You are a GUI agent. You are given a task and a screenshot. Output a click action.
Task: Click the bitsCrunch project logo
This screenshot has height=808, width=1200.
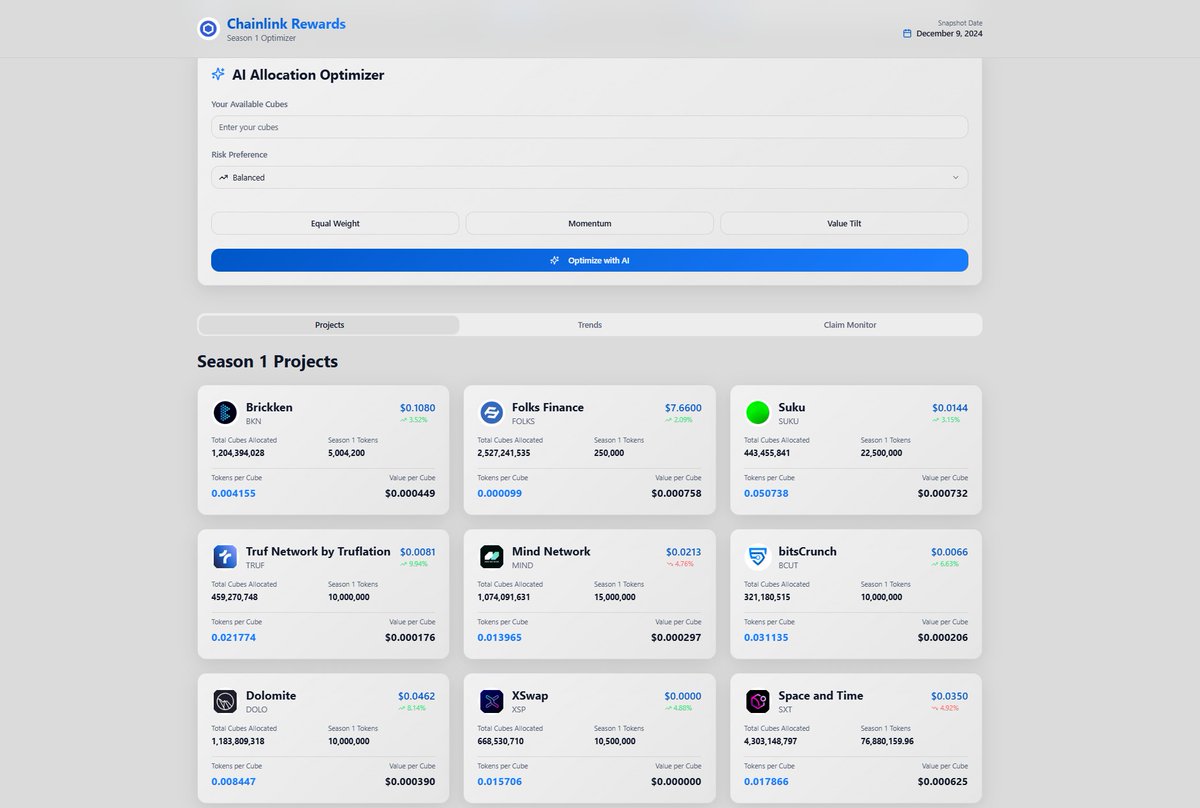click(x=758, y=556)
